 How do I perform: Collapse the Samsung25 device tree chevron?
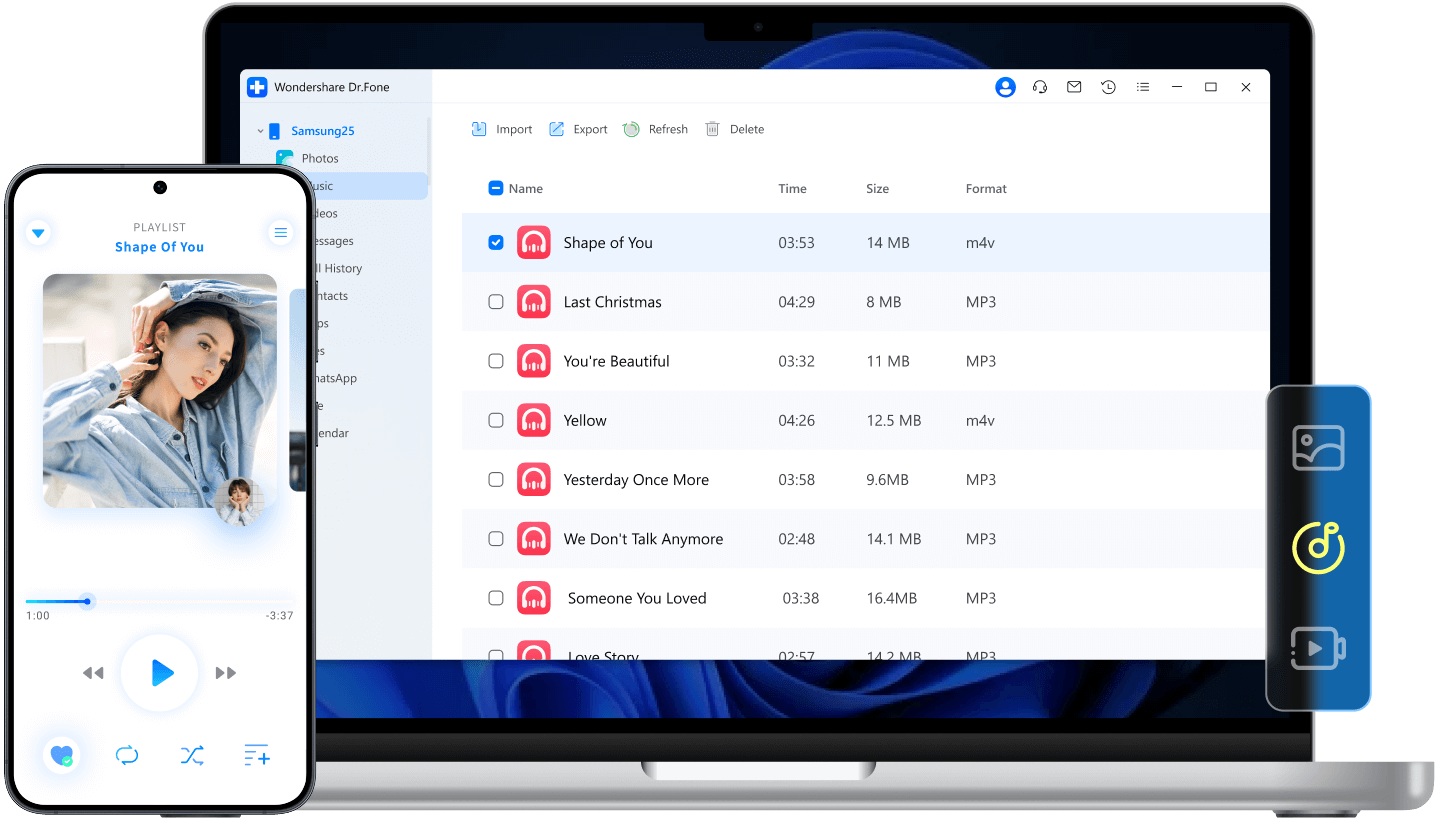[x=260, y=131]
